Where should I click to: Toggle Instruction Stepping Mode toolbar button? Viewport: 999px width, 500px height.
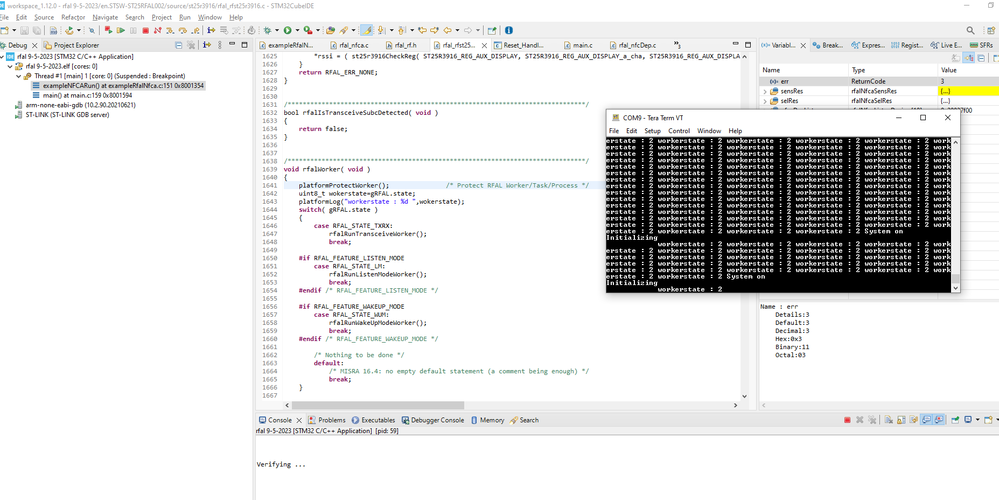coord(212,30)
